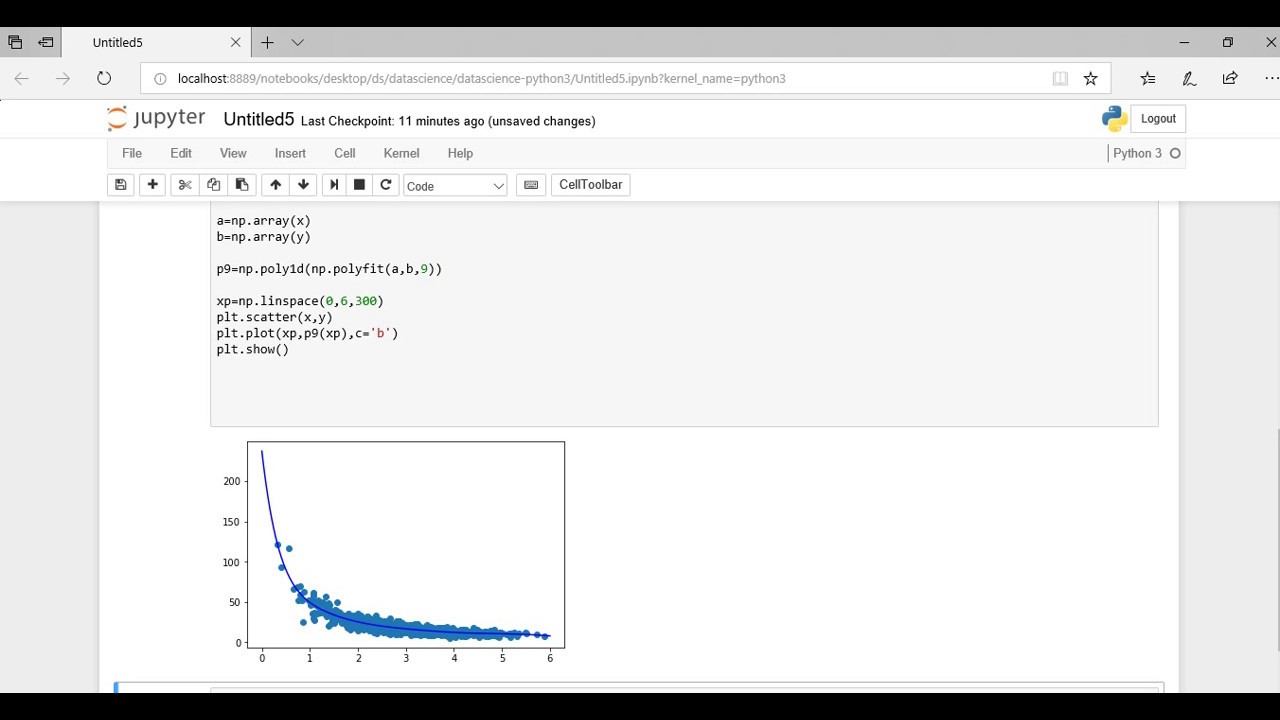The height and width of the screenshot is (720, 1280).
Task: Show tabs you've set aside
Action: (x=15, y=43)
